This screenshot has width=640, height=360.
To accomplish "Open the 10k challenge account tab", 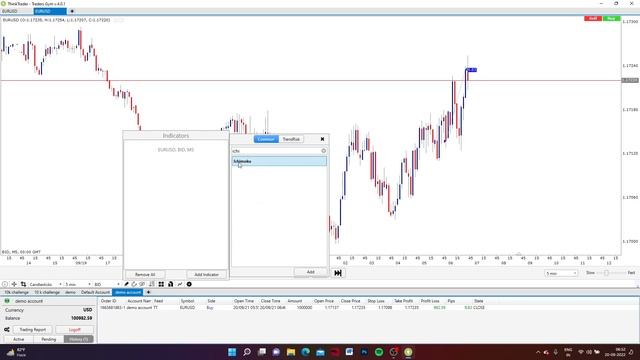I will 16,292.
